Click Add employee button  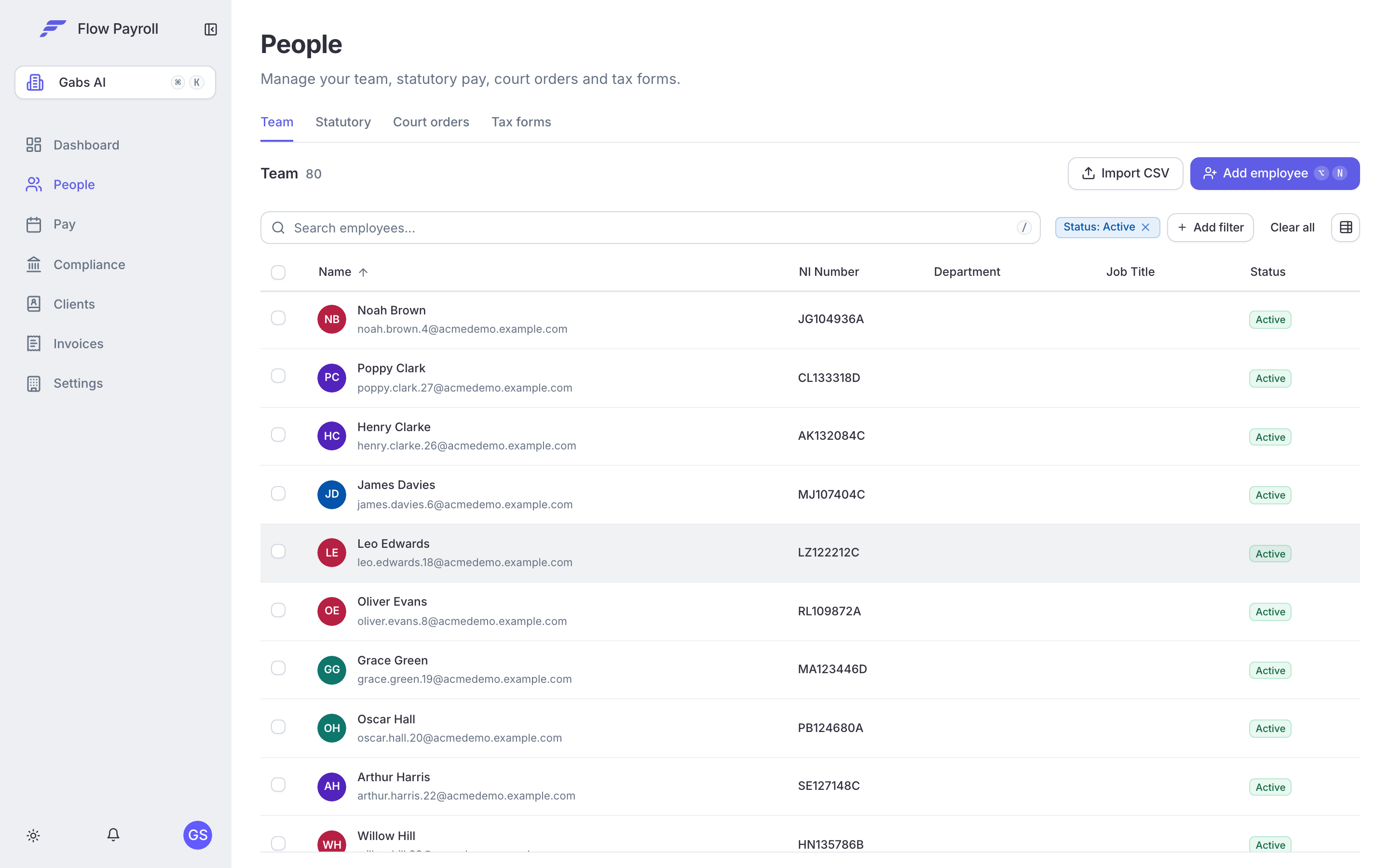(x=1274, y=174)
